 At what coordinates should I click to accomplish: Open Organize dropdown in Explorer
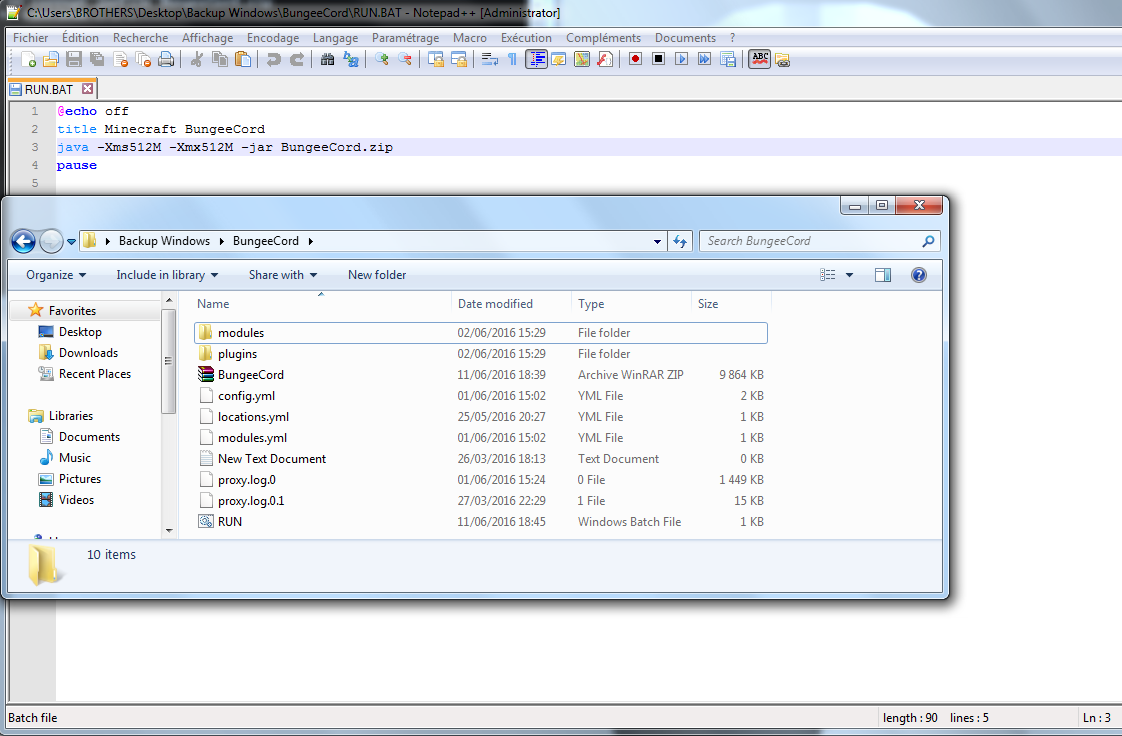(x=56, y=275)
